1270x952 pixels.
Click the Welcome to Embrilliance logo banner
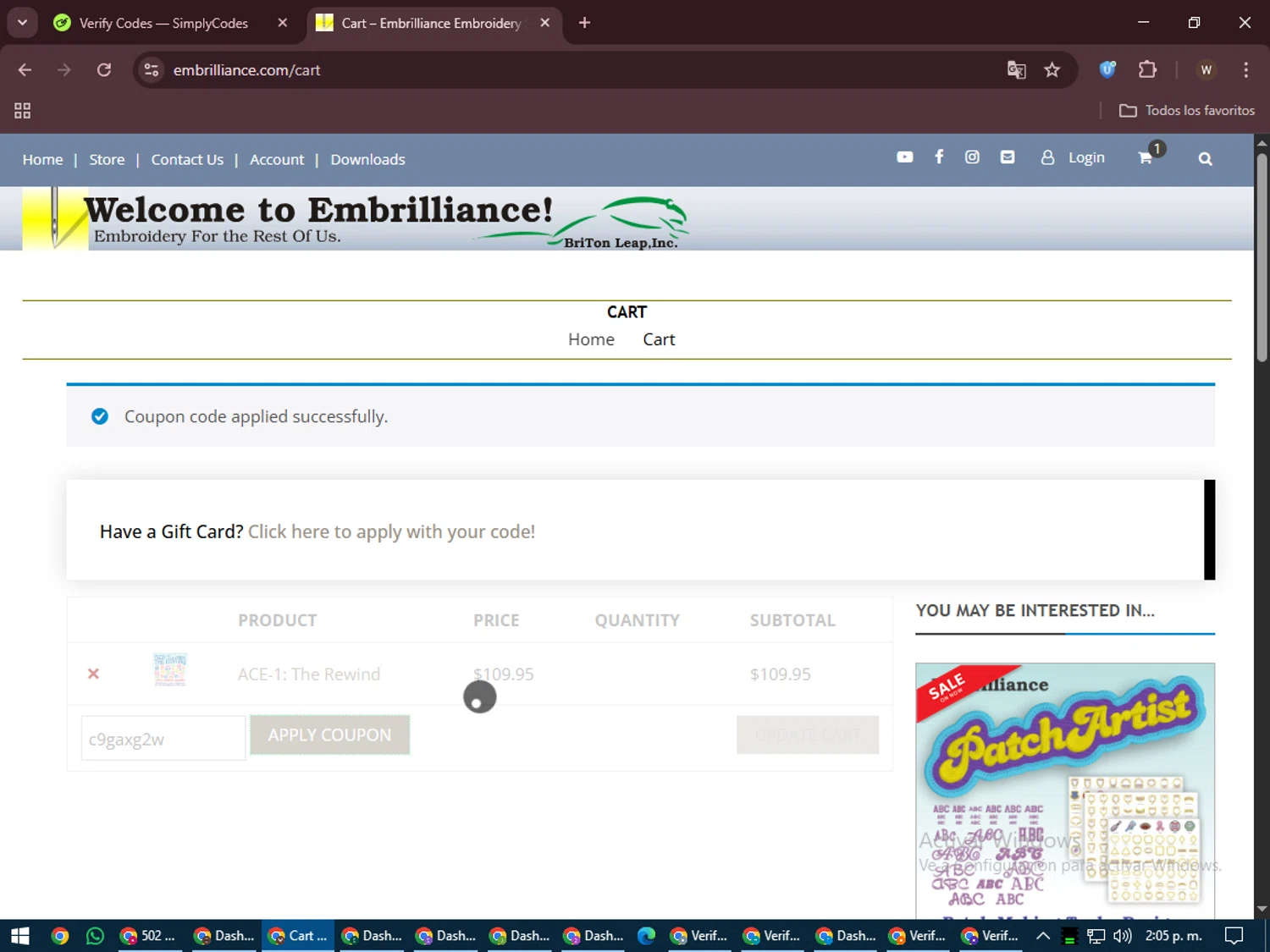[356, 220]
